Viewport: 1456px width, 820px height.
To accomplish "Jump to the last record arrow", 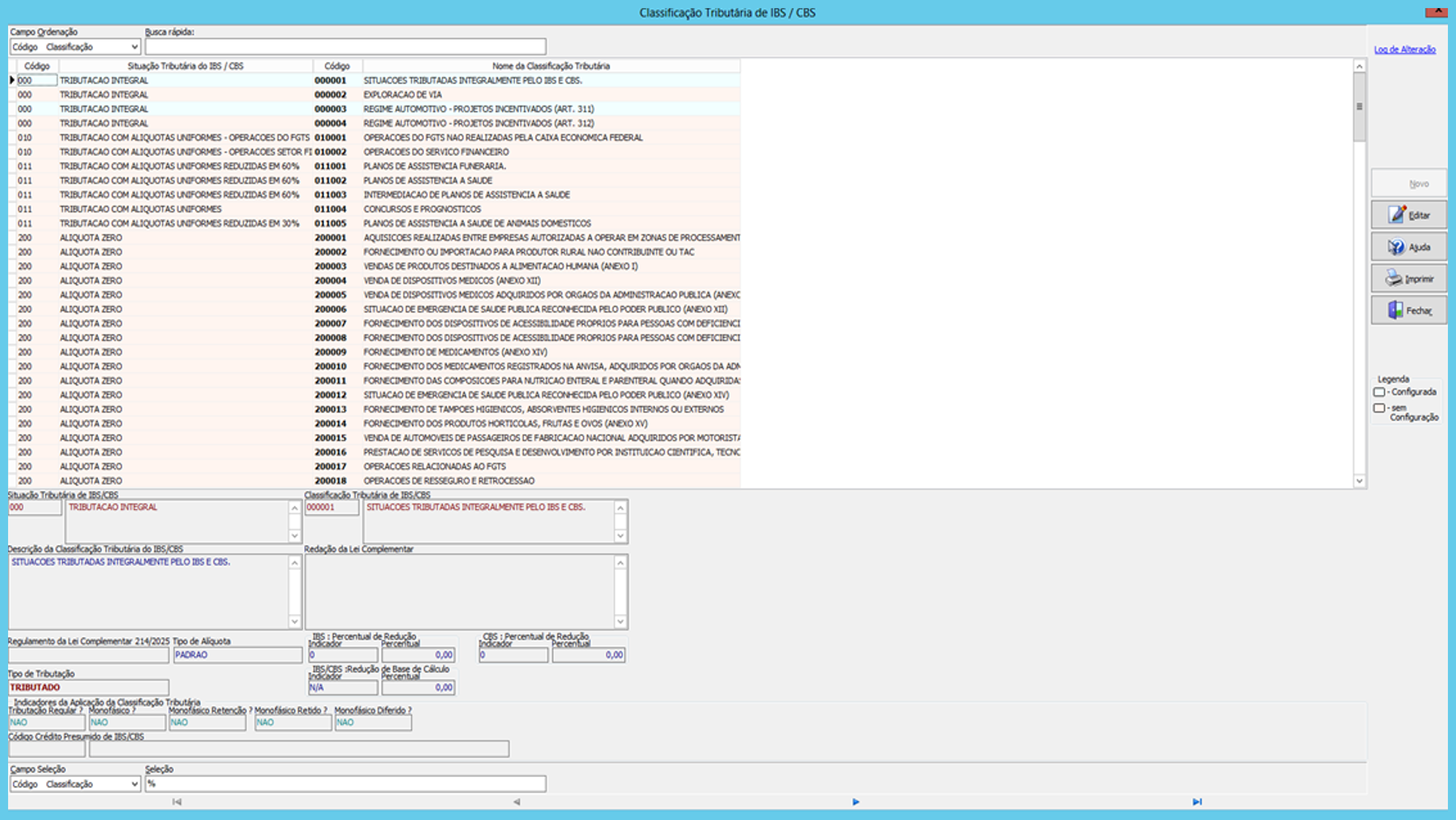I will 1197,802.
